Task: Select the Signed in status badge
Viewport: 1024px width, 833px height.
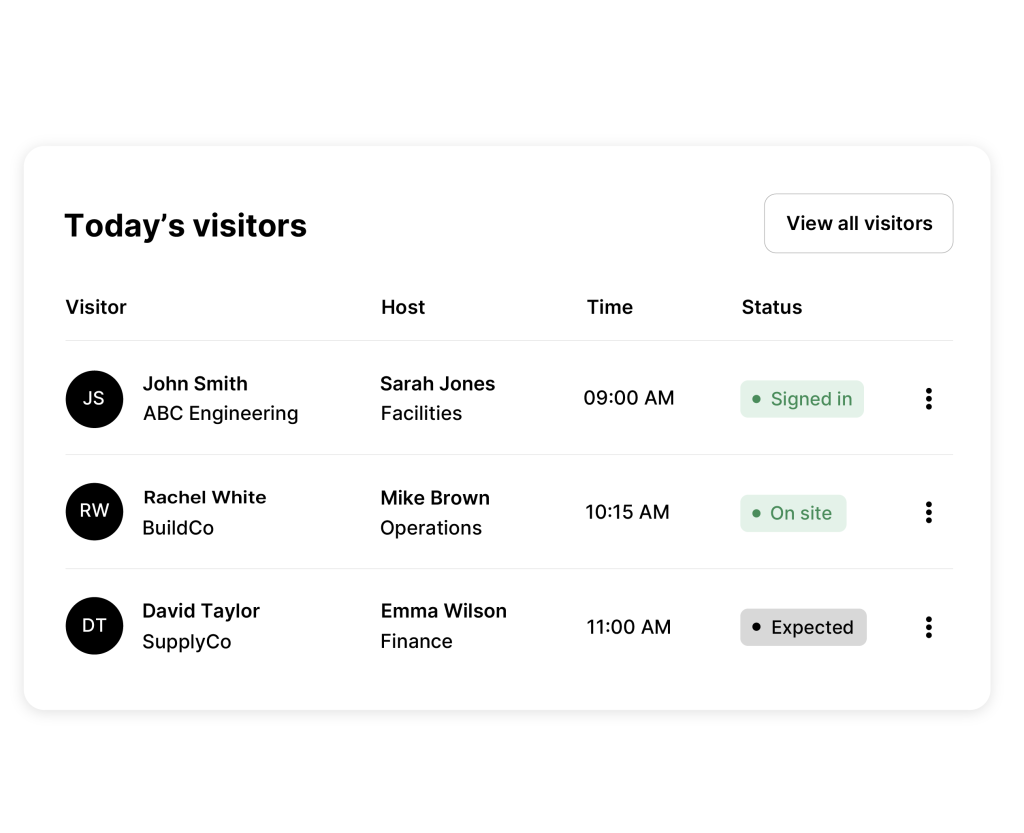Action: (x=801, y=399)
